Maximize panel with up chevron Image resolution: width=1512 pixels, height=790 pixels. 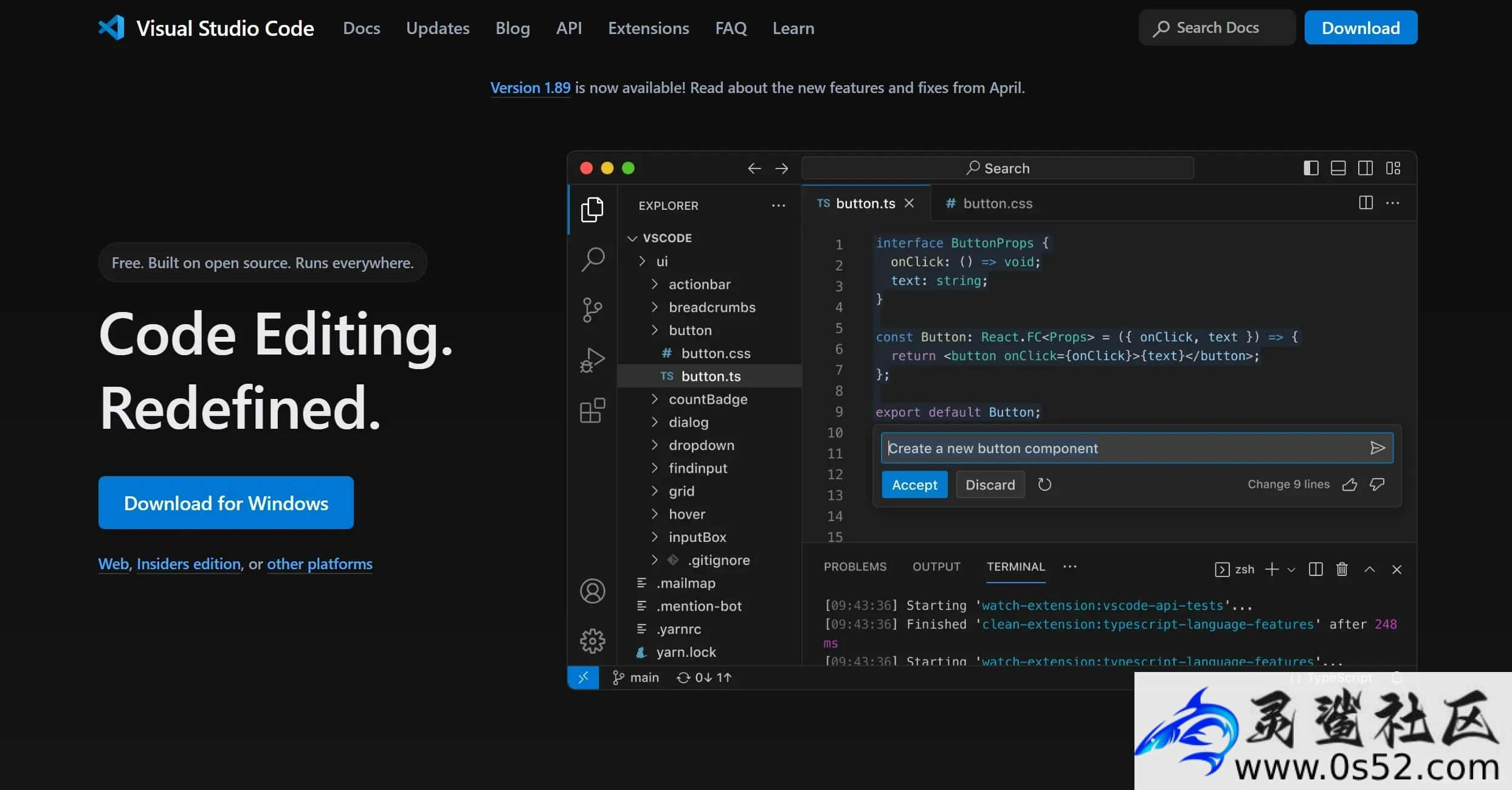pyautogui.click(x=1370, y=569)
